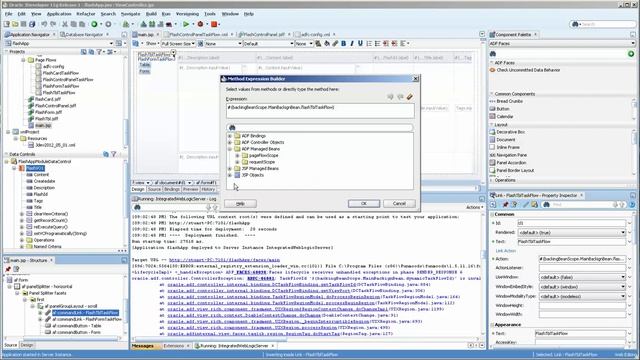Click the Cut scissors toolbar icon
The height and width of the screenshot is (360, 640).
[64, 24]
